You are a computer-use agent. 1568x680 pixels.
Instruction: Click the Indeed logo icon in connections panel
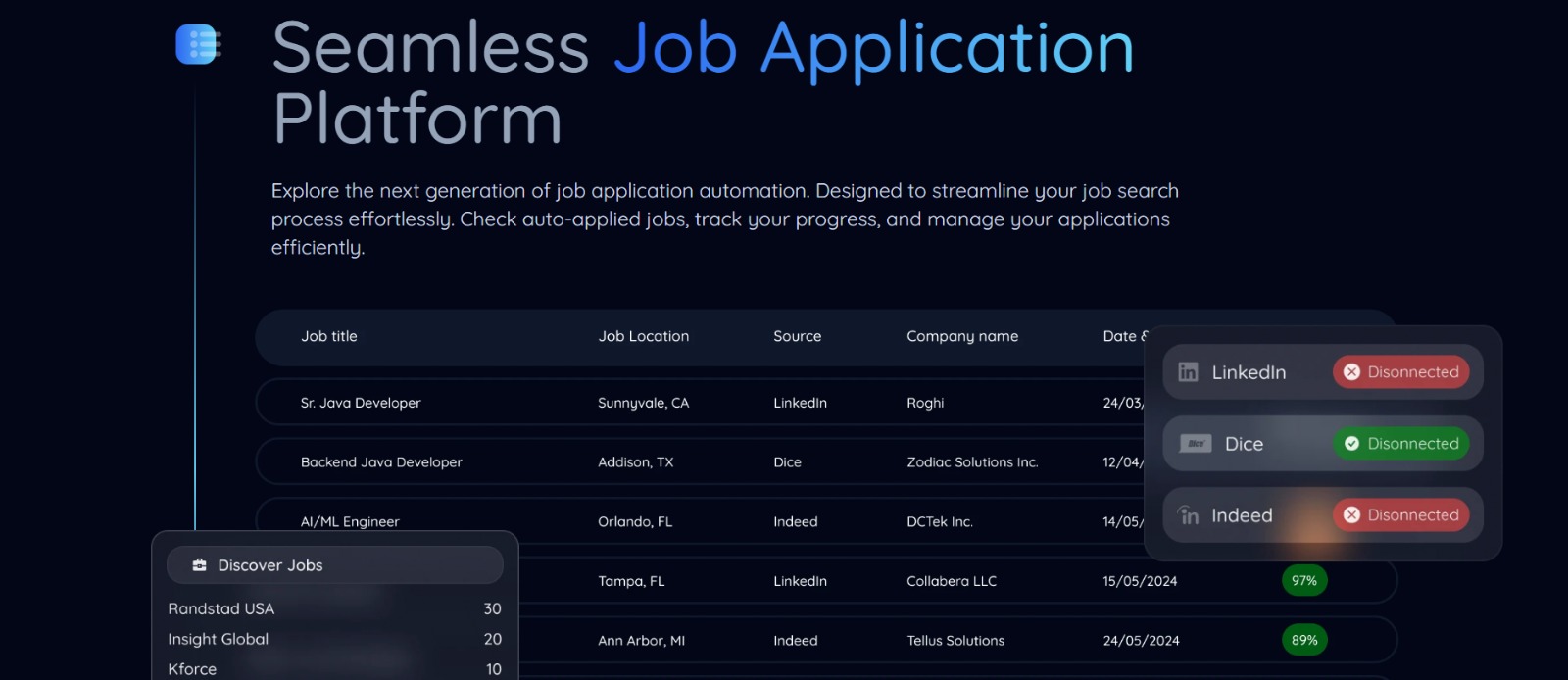[x=1189, y=515]
